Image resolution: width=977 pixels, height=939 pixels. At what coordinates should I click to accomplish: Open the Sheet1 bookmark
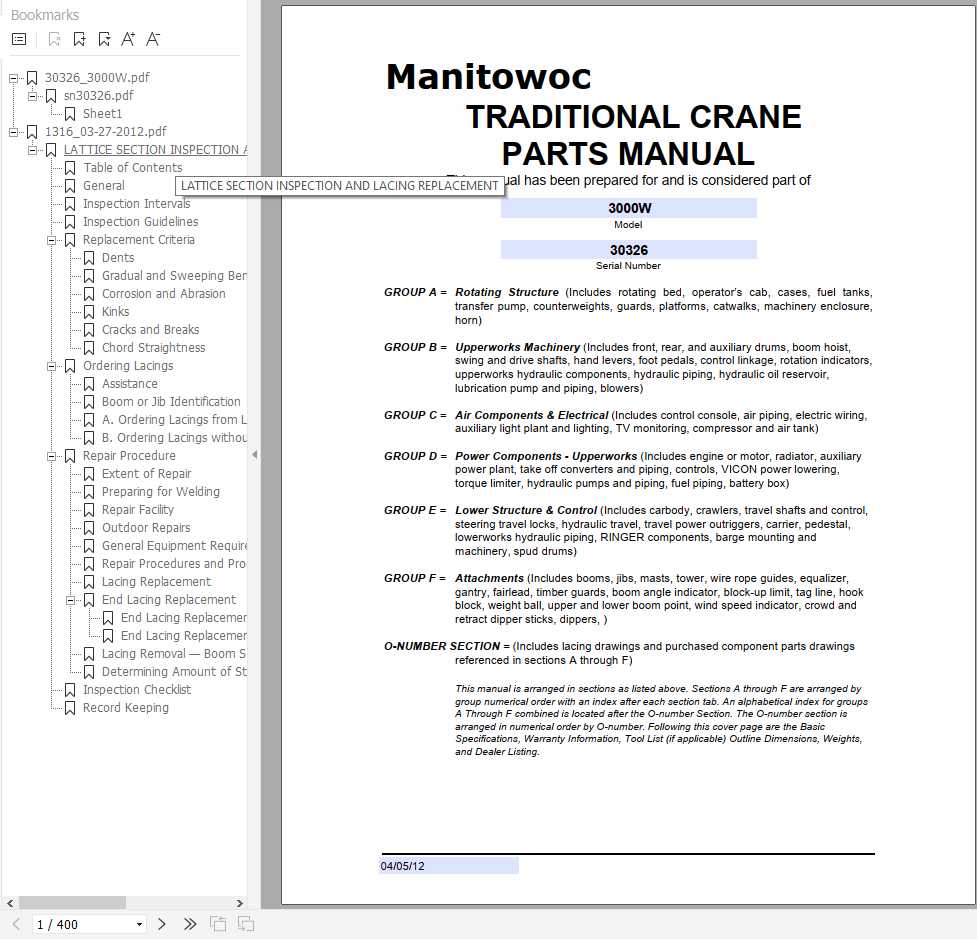tap(102, 113)
